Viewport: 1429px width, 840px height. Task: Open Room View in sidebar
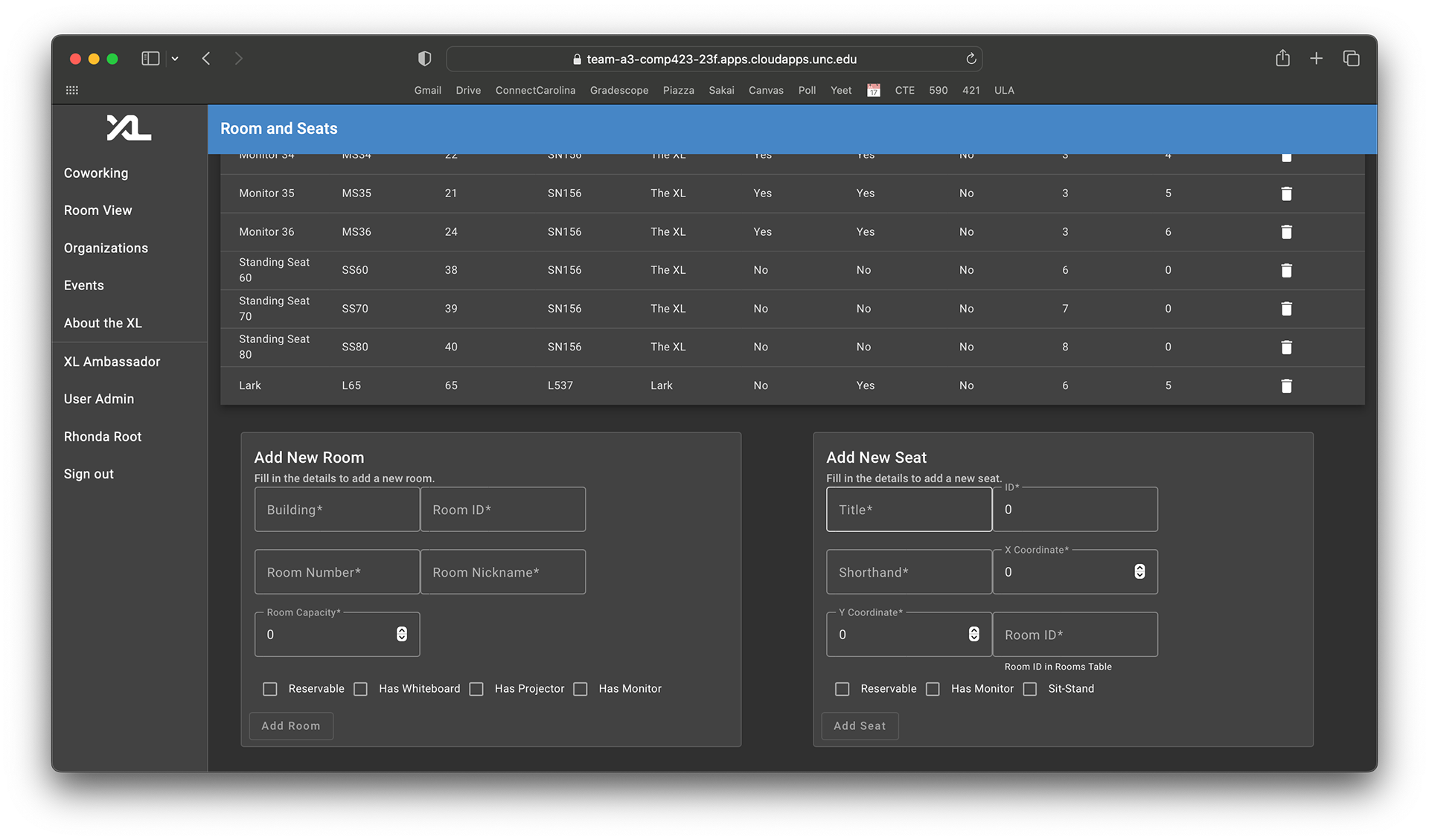point(97,211)
